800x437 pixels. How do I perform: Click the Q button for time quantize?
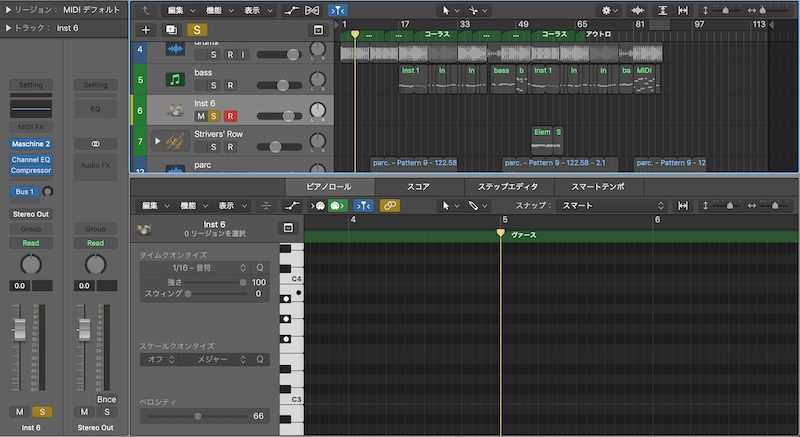coord(260,268)
